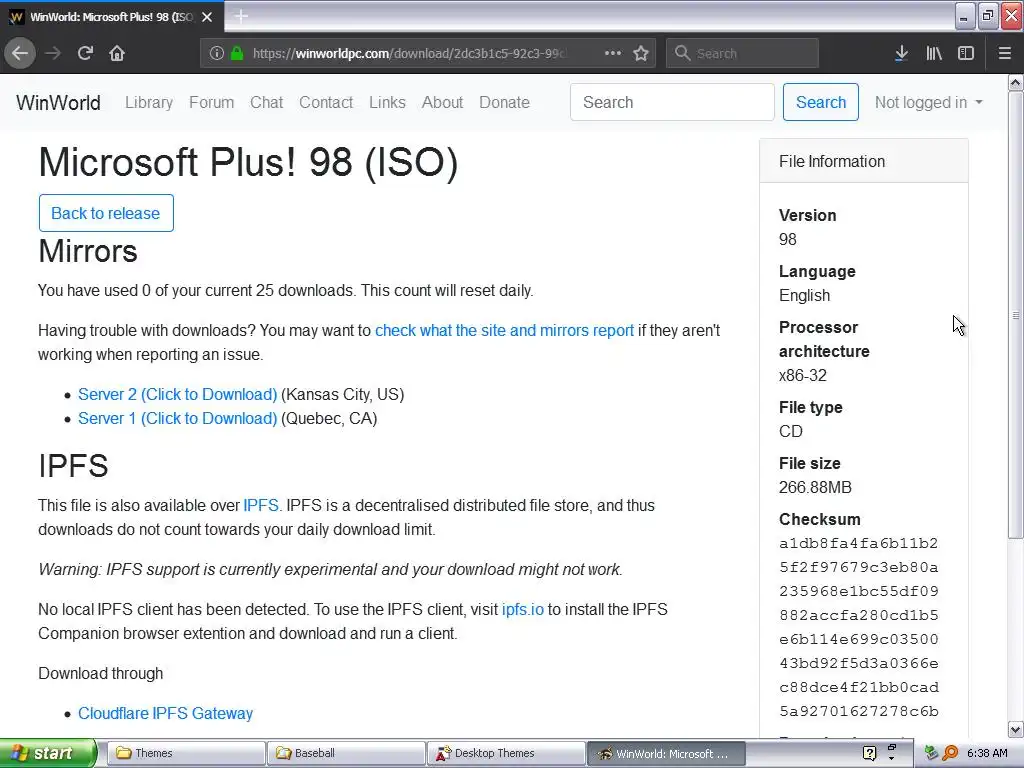Image resolution: width=1024 pixels, height=768 pixels.
Task: Click the blue Search button
Action: point(821,102)
